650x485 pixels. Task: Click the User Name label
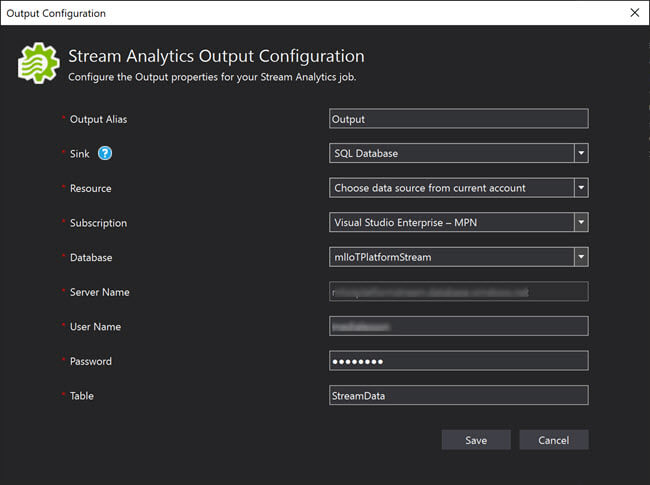[x=95, y=327]
